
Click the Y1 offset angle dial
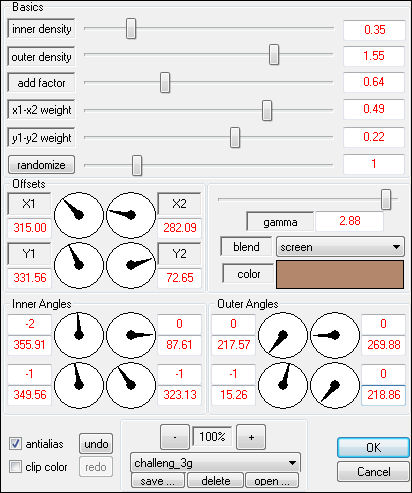(79, 265)
